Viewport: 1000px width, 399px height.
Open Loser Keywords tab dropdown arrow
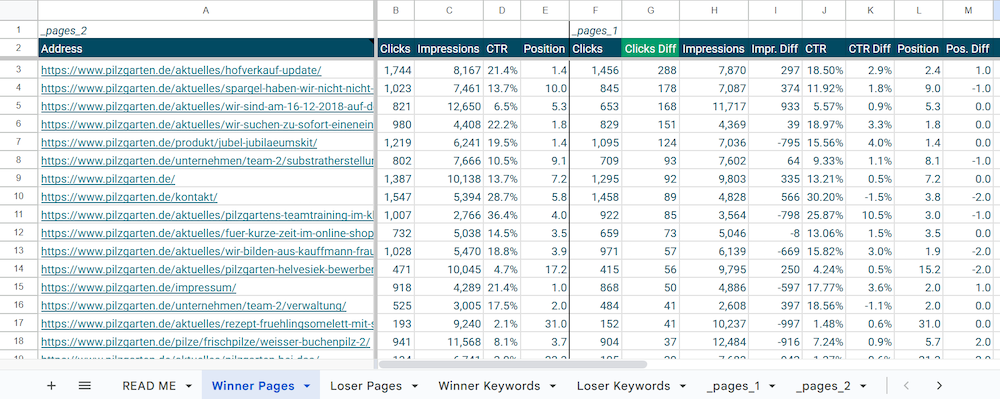click(683, 386)
